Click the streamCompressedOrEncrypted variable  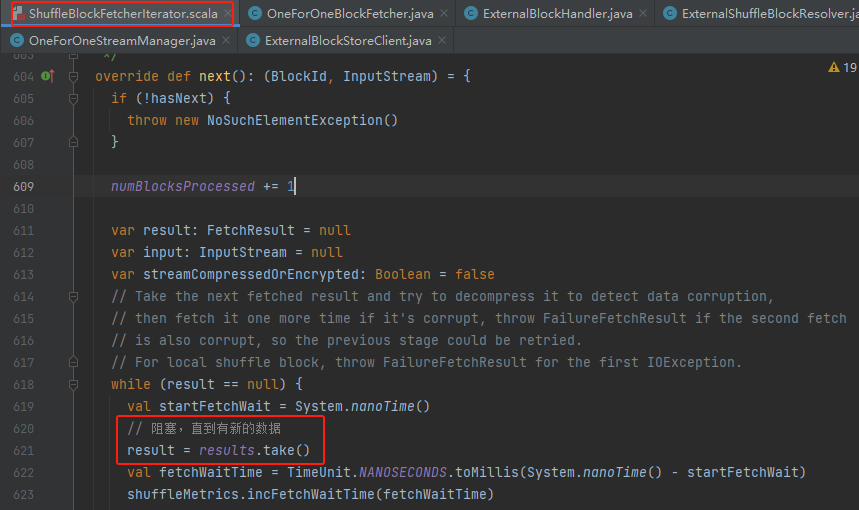tap(251, 274)
